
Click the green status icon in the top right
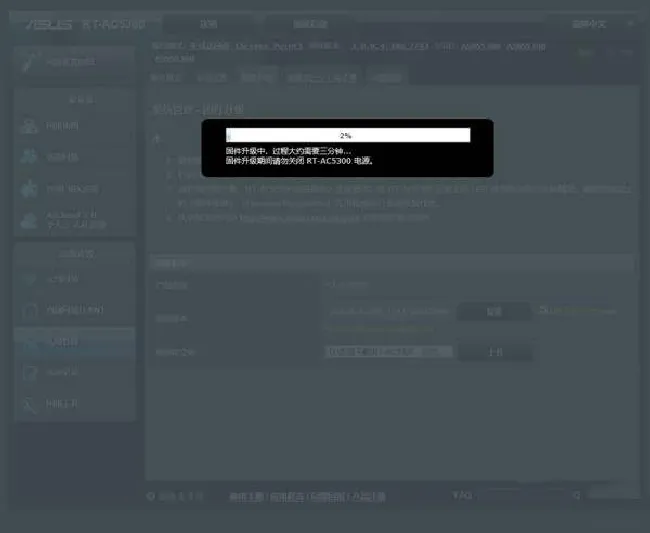(584, 53)
